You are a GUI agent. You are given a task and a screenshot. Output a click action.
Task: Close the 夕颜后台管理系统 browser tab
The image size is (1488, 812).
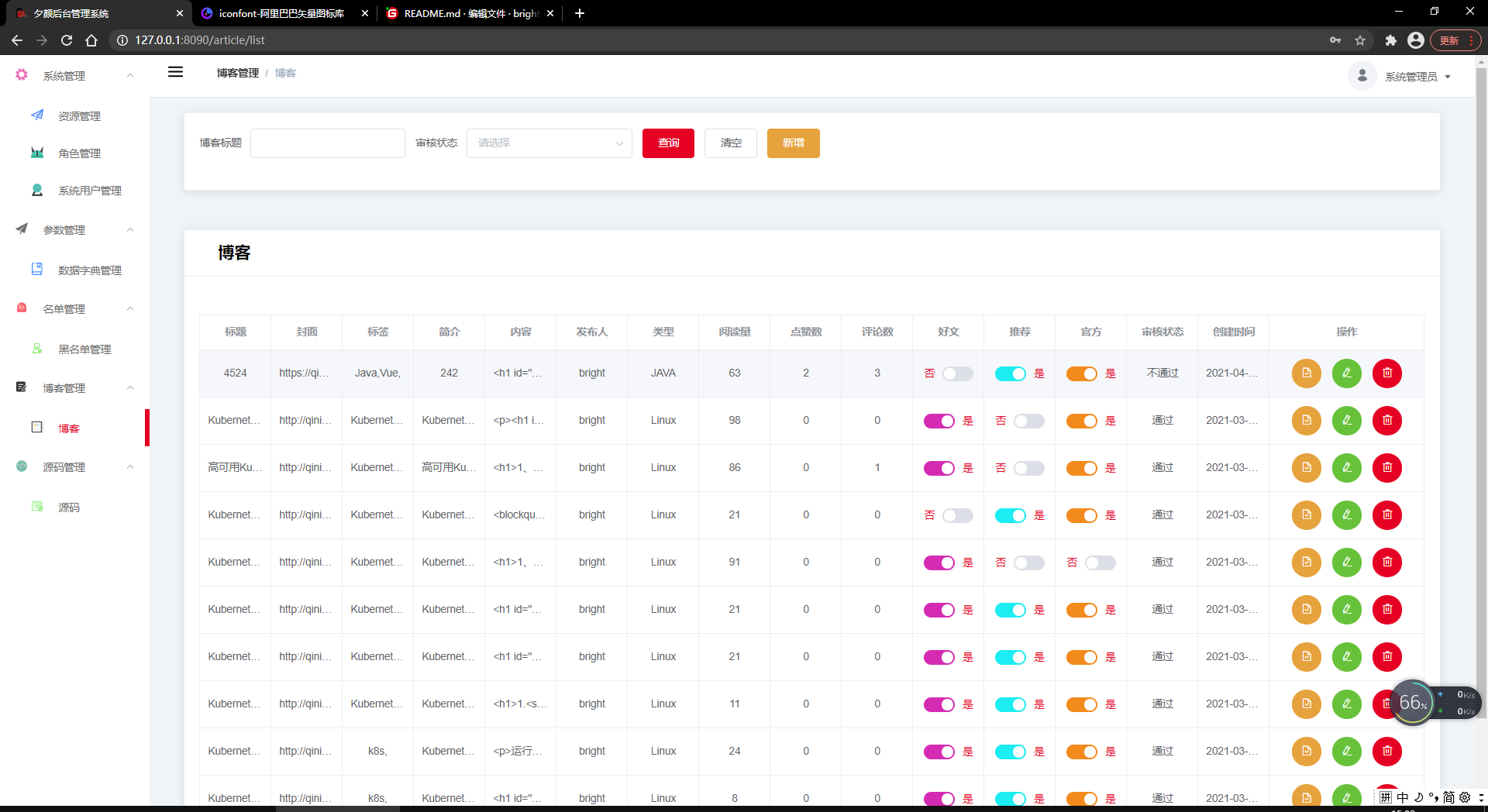tap(179, 13)
